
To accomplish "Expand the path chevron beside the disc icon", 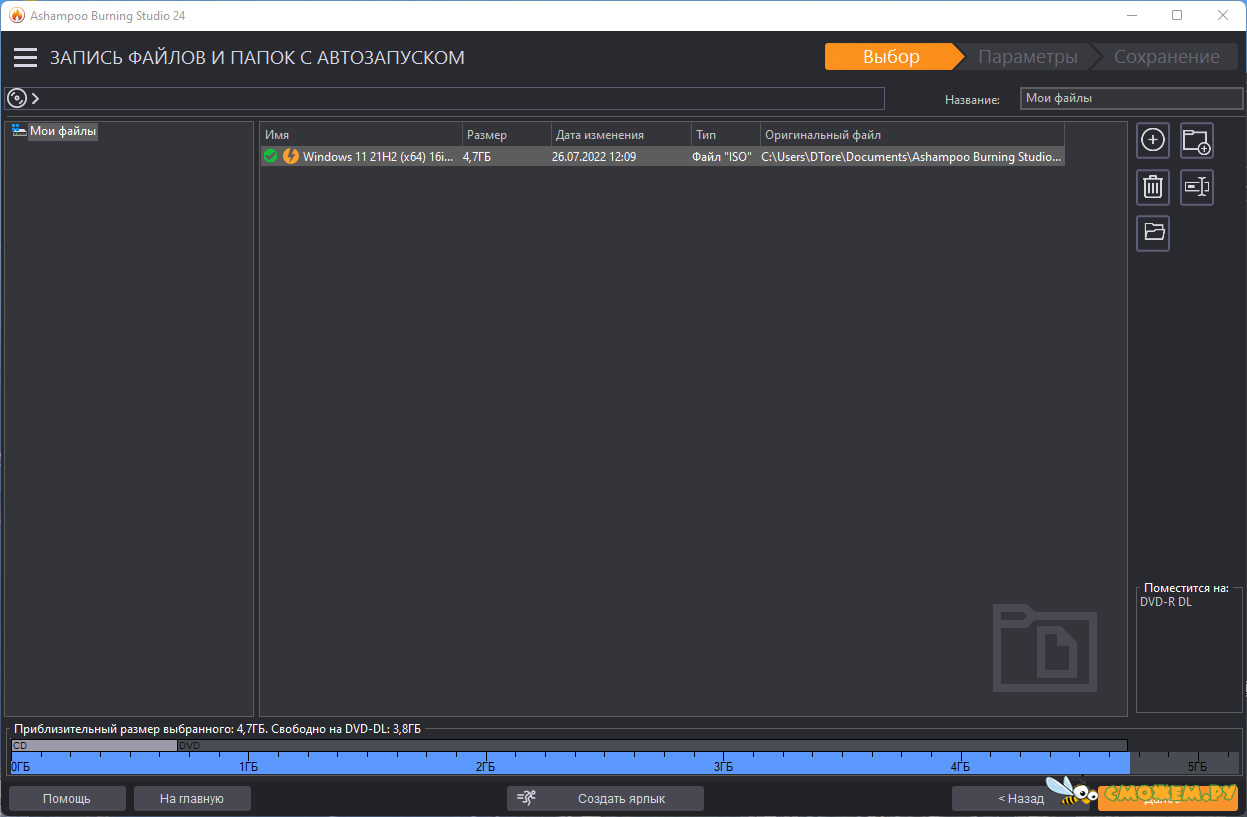I will (36, 98).
